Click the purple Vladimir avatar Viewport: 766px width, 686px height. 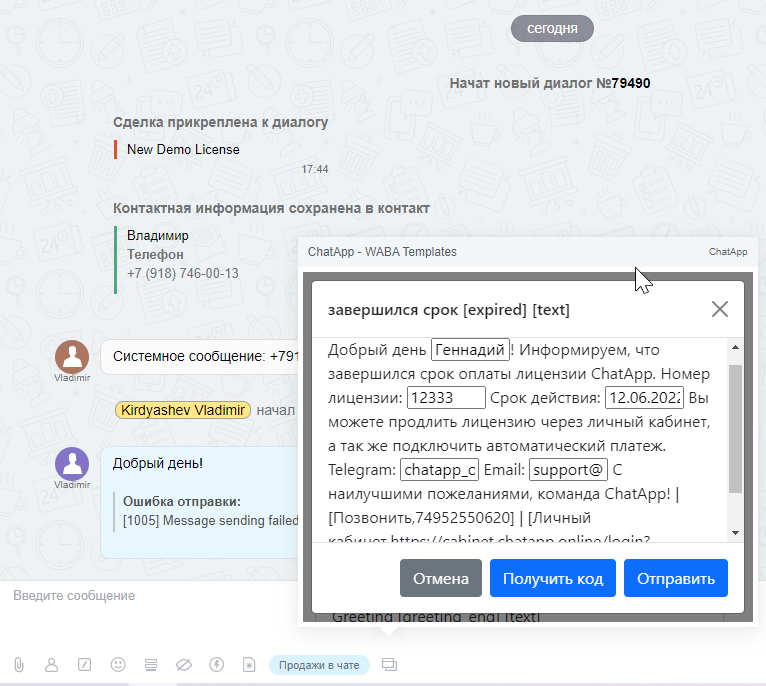pos(72,464)
